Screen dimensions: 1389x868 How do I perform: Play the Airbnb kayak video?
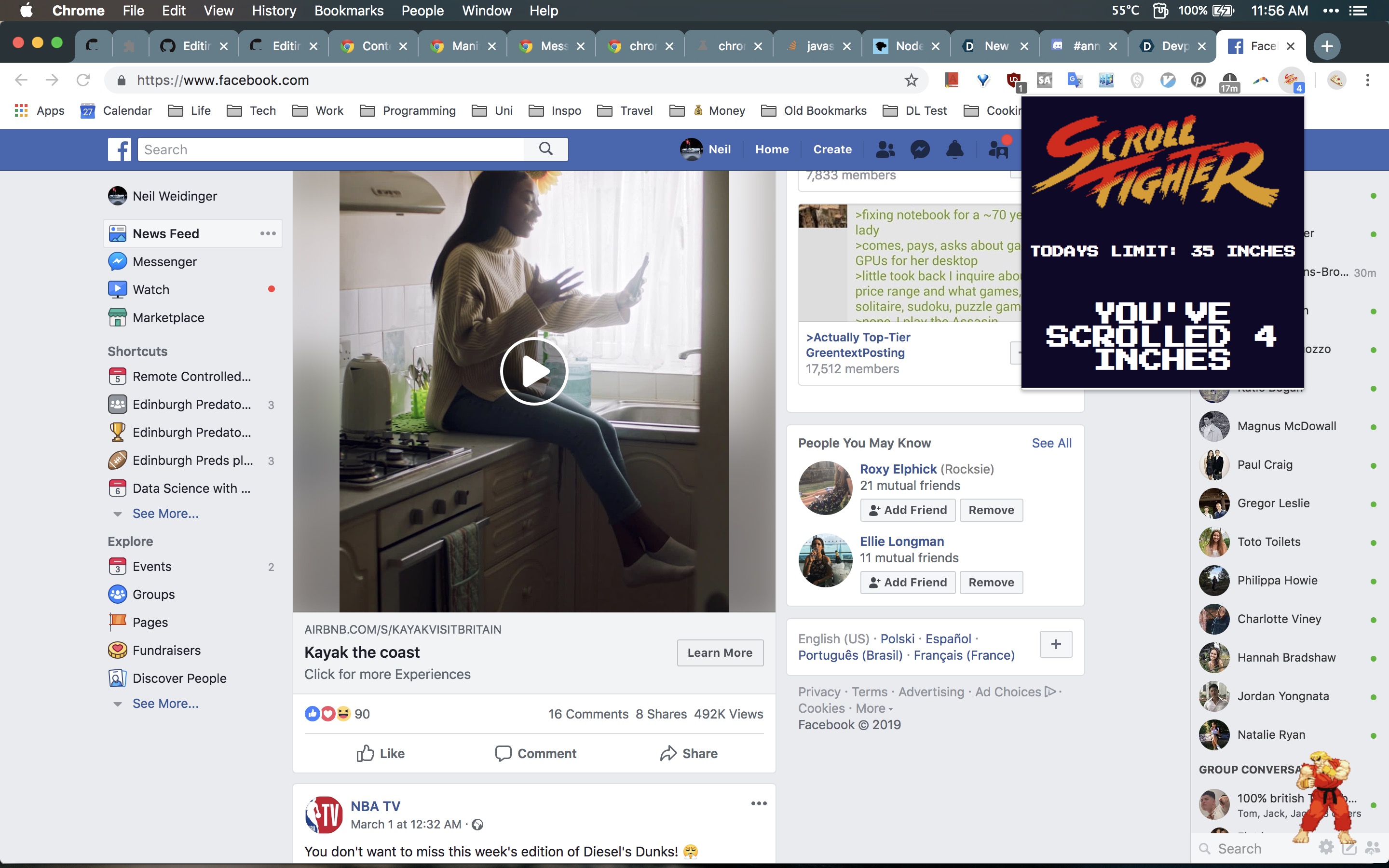[534, 372]
